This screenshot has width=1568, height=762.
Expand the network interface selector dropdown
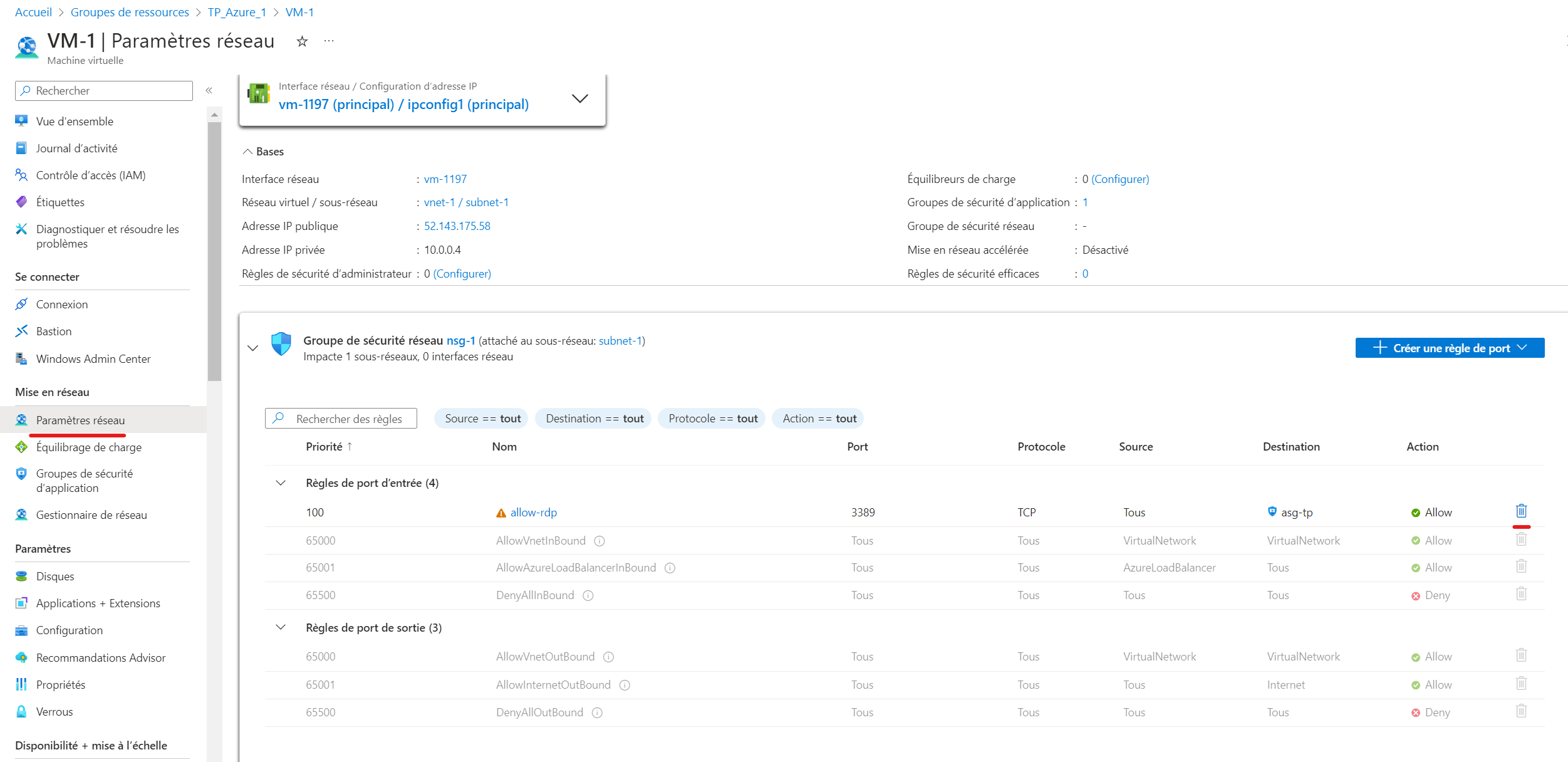[580, 98]
